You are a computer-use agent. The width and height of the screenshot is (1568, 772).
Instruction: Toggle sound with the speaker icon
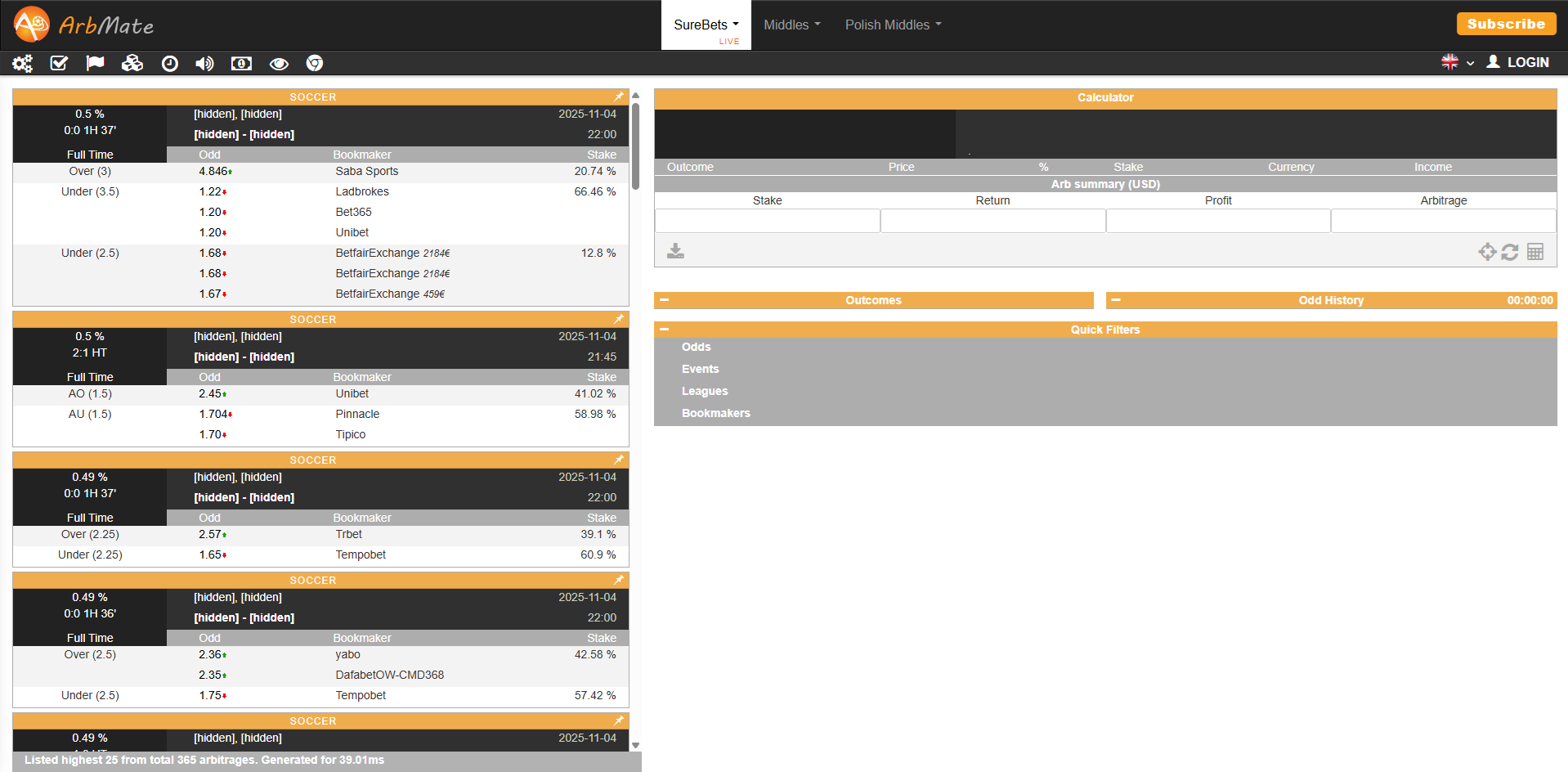[204, 63]
